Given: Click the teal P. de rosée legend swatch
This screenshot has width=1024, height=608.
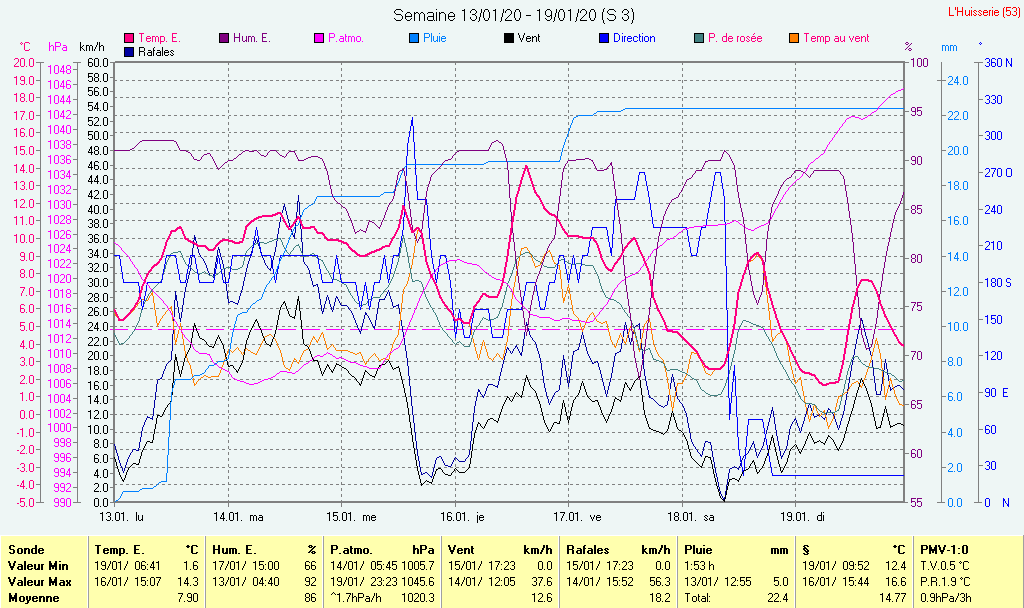Looking at the screenshot, I should [x=699, y=39].
